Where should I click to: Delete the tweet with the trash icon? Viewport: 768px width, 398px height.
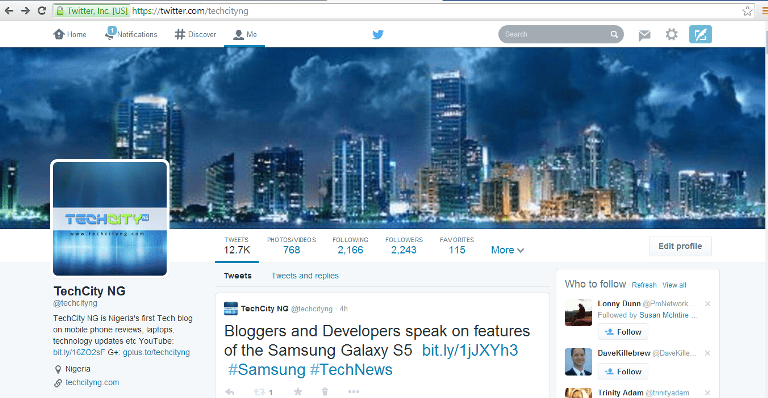[325, 392]
